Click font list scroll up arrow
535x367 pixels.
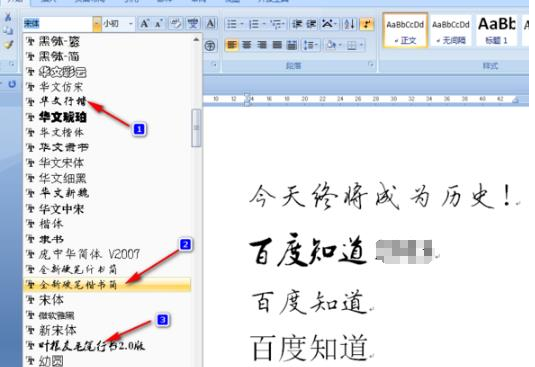[196, 40]
